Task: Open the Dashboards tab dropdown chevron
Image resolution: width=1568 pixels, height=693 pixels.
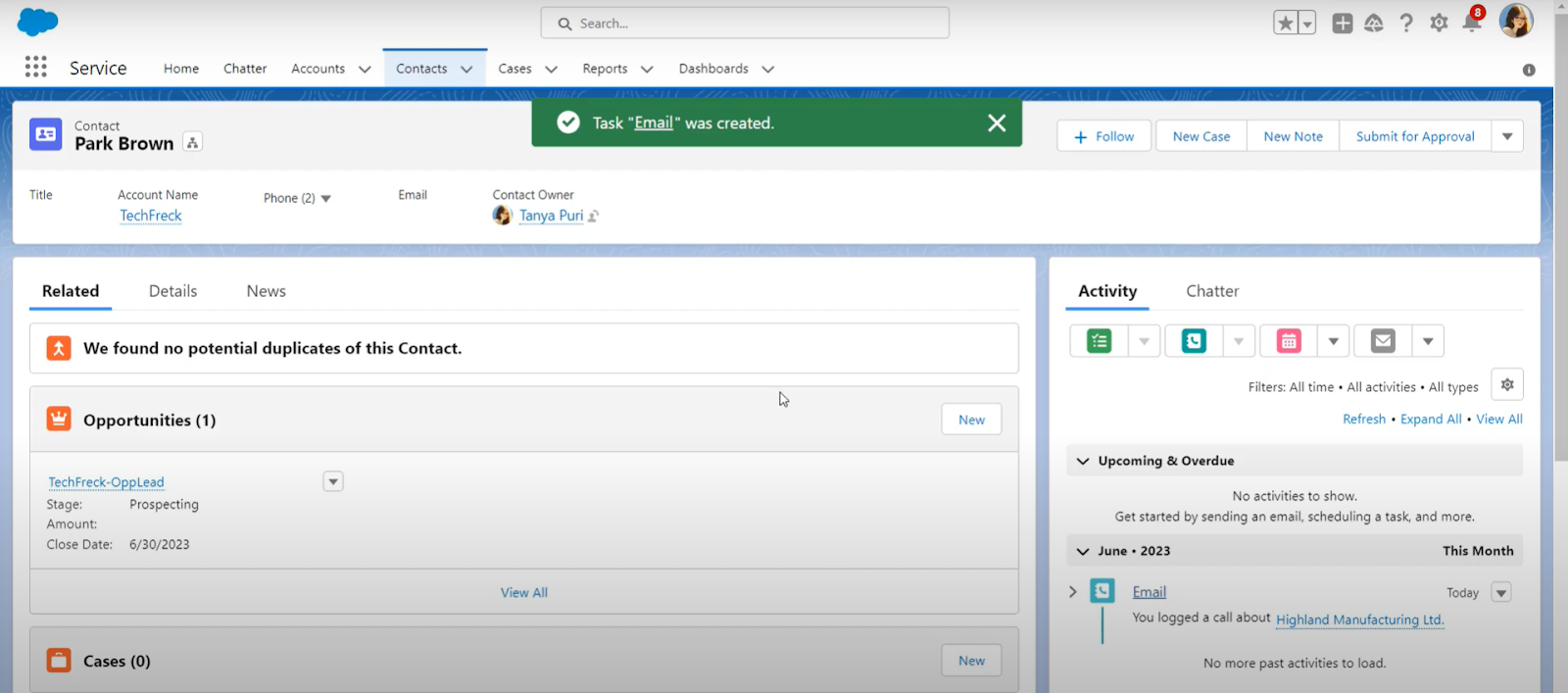Action: (x=768, y=70)
